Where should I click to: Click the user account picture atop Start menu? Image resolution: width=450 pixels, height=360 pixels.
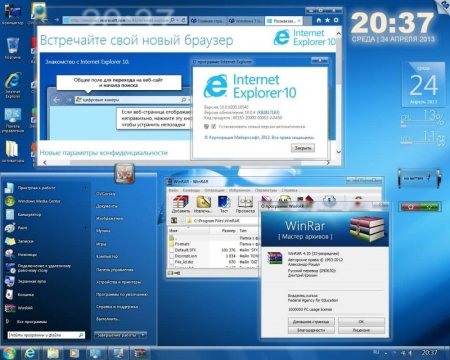(124, 174)
